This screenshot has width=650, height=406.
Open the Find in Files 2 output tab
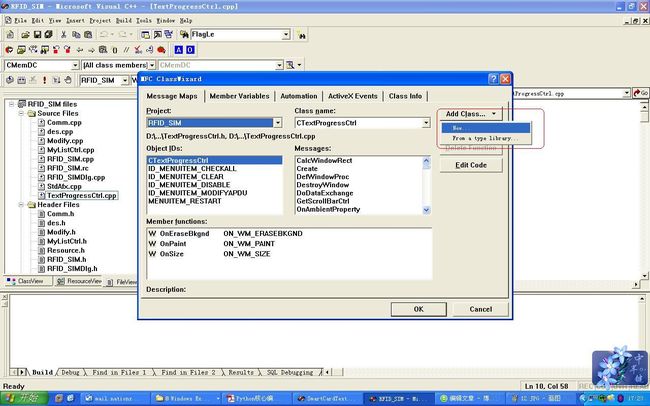point(188,372)
